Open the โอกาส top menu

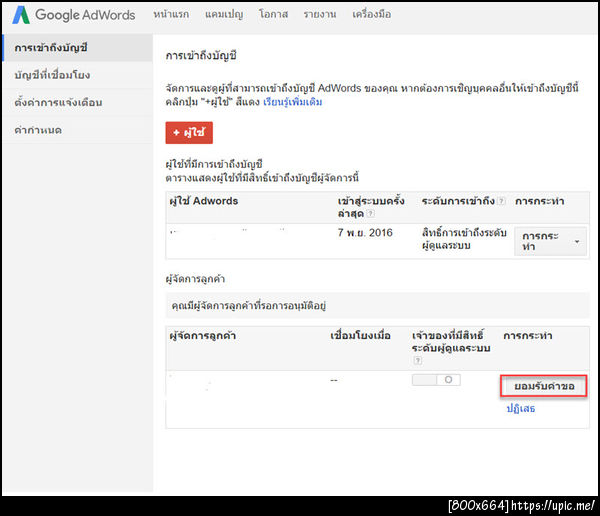pos(273,15)
